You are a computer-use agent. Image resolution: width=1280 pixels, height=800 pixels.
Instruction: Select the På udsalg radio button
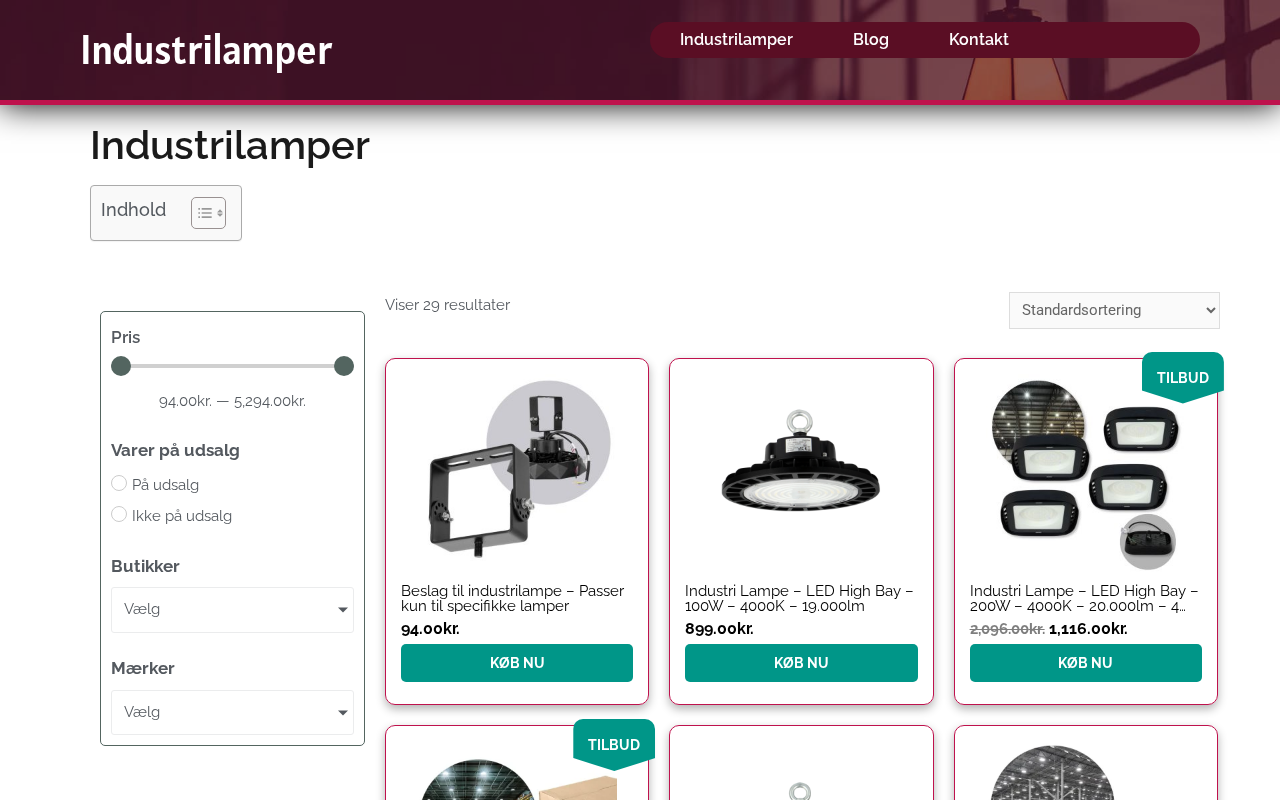(x=119, y=483)
